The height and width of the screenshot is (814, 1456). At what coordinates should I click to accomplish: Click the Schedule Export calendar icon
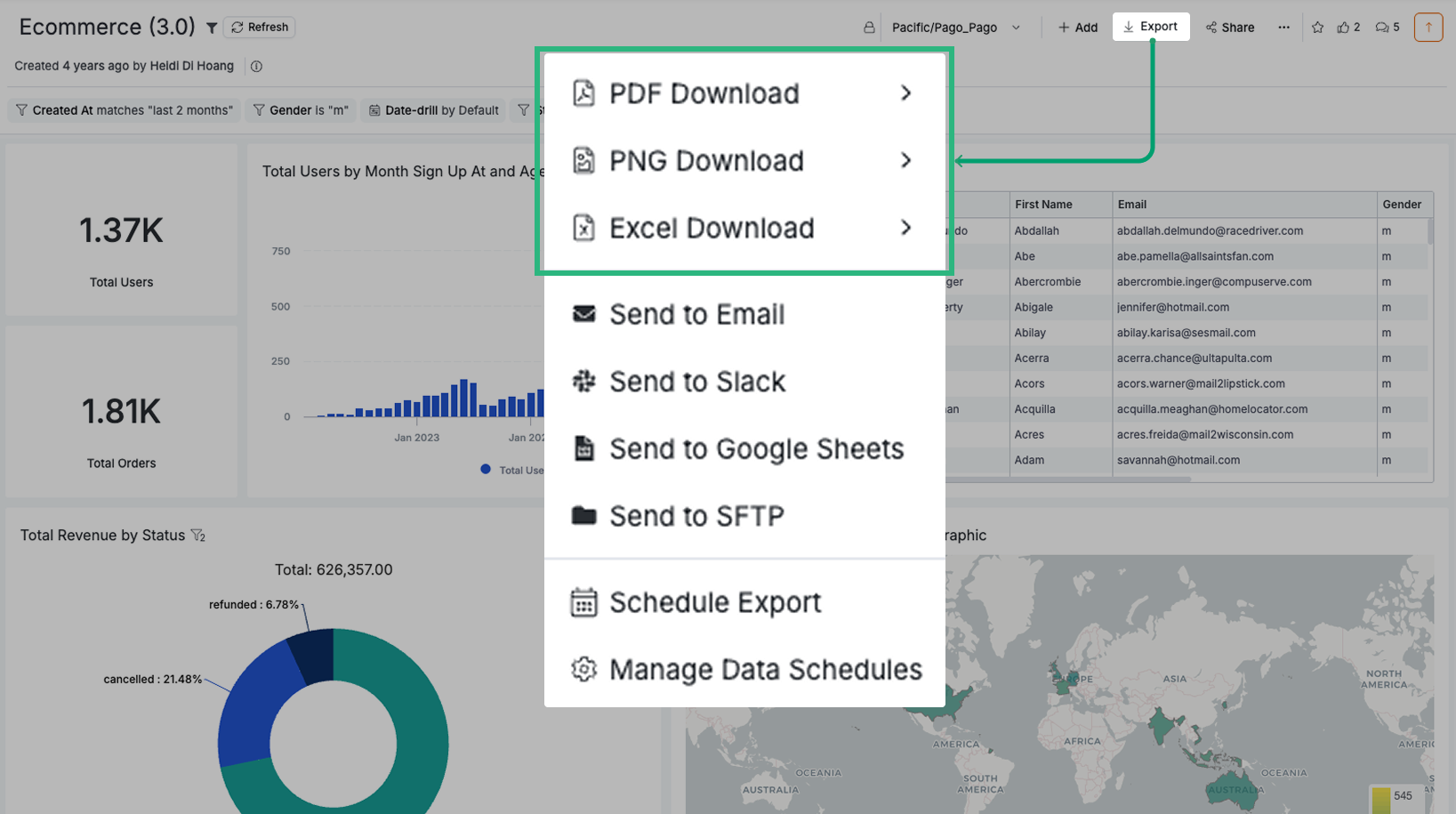coord(583,601)
